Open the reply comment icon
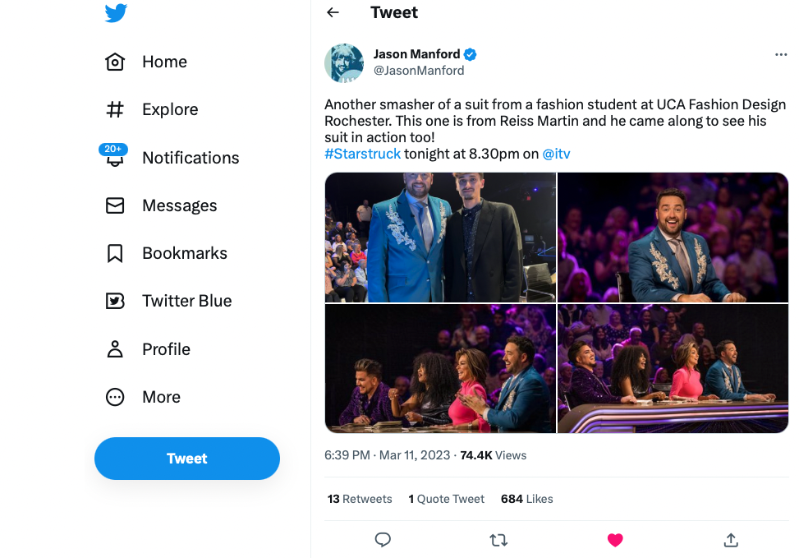This screenshot has height=558, width=799. (382, 540)
